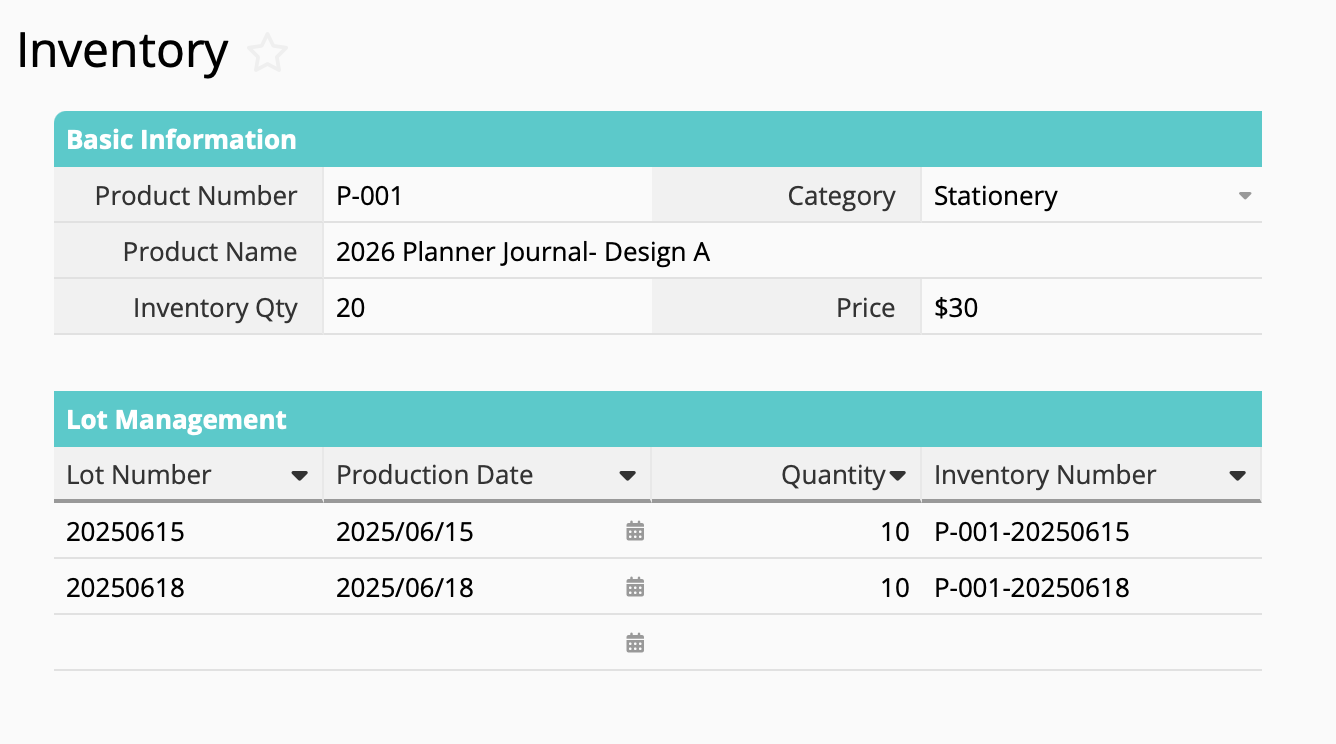1336x744 pixels.
Task: Click the Product Number field P-001
Action: coord(486,196)
